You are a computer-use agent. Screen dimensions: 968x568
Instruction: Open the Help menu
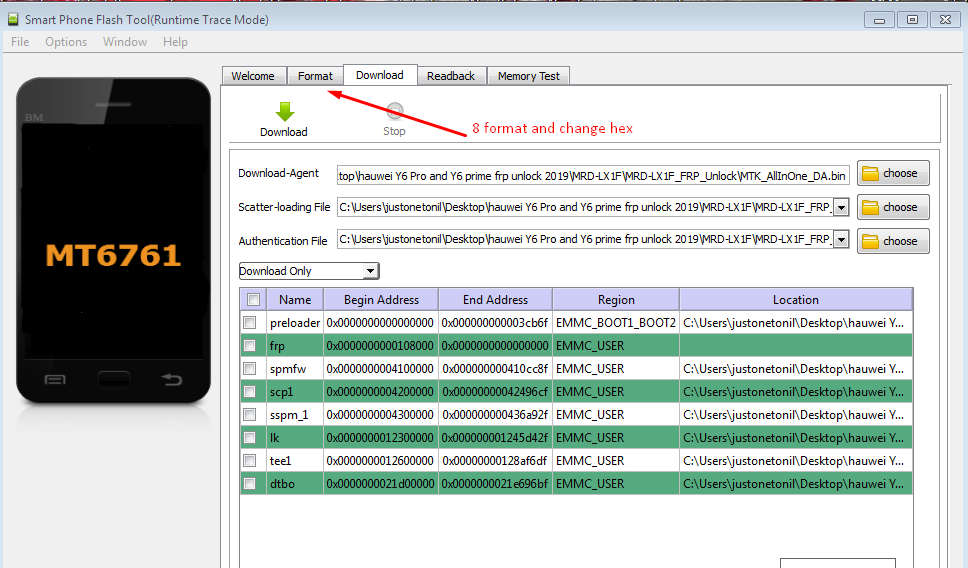[x=175, y=42]
